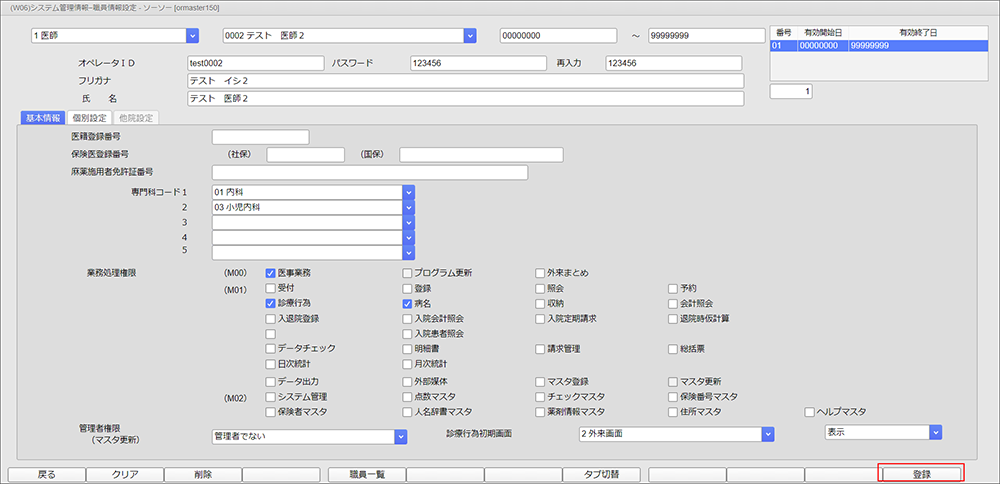
Task: Toggle the 病名 checkbox
Action: pyautogui.click(x=408, y=304)
